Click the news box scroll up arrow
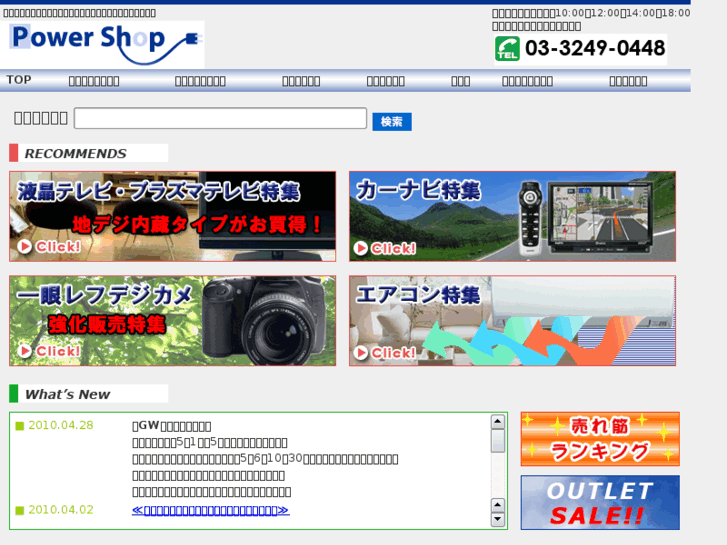727x545 pixels. (497, 422)
